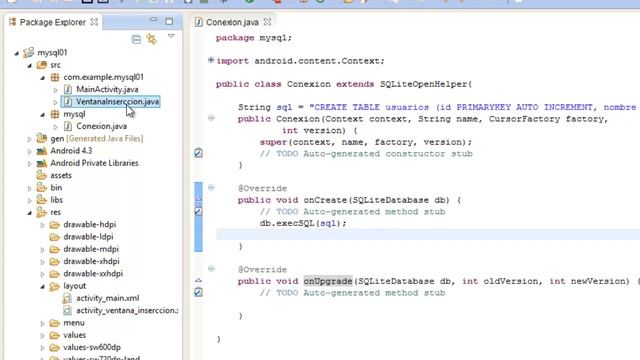Maximize the Package Explorer view
This screenshot has width=640, height=360.
tap(169, 21)
